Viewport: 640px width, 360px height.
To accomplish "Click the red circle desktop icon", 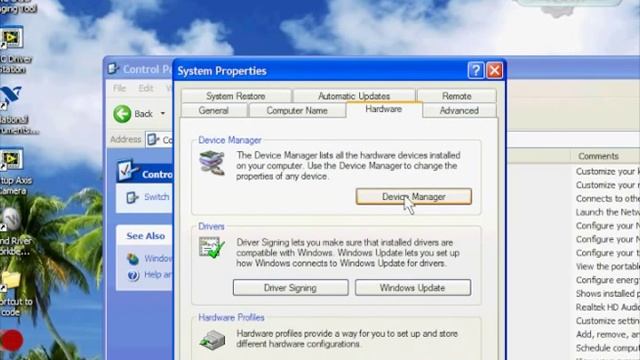I will tap(11, 340).
